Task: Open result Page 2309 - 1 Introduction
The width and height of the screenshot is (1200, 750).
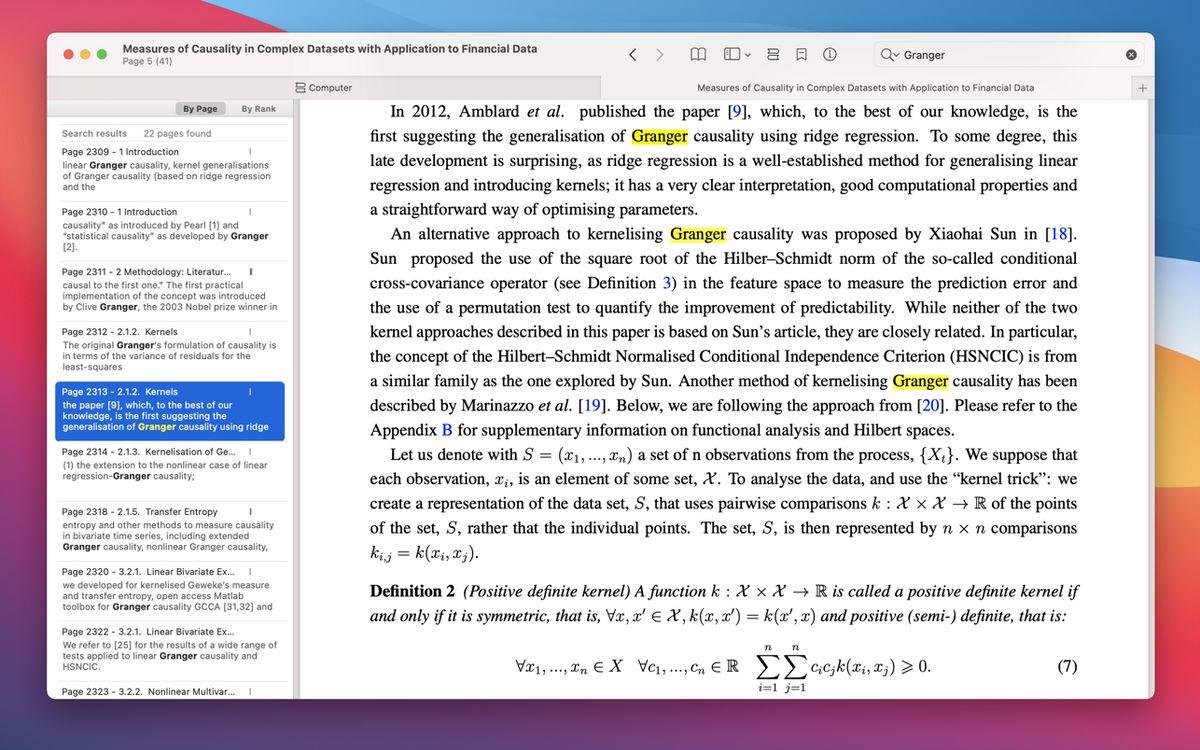Action: 170,169
